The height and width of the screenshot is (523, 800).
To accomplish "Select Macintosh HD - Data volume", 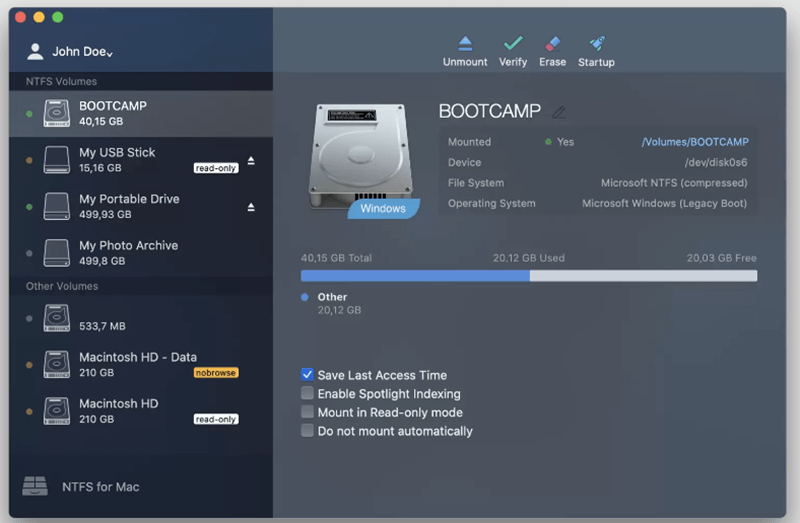I will pyautogui.click(x=137, y=364).
